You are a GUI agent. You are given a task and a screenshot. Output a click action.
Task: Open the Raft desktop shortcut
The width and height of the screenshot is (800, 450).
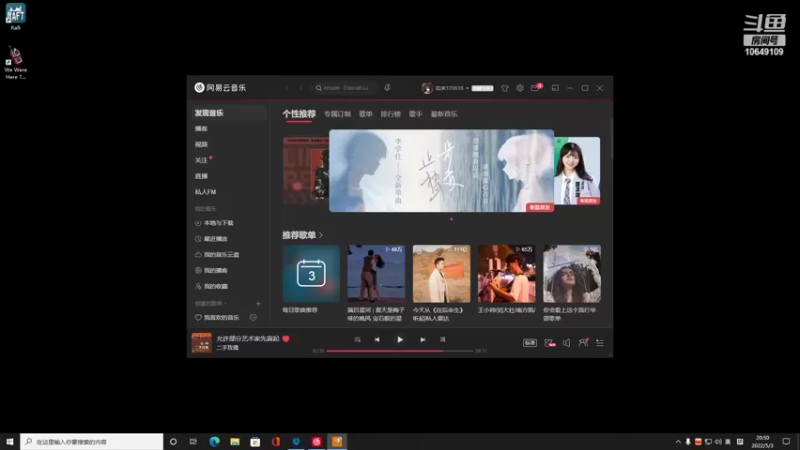pyautogui.click(x=15, y=17)
